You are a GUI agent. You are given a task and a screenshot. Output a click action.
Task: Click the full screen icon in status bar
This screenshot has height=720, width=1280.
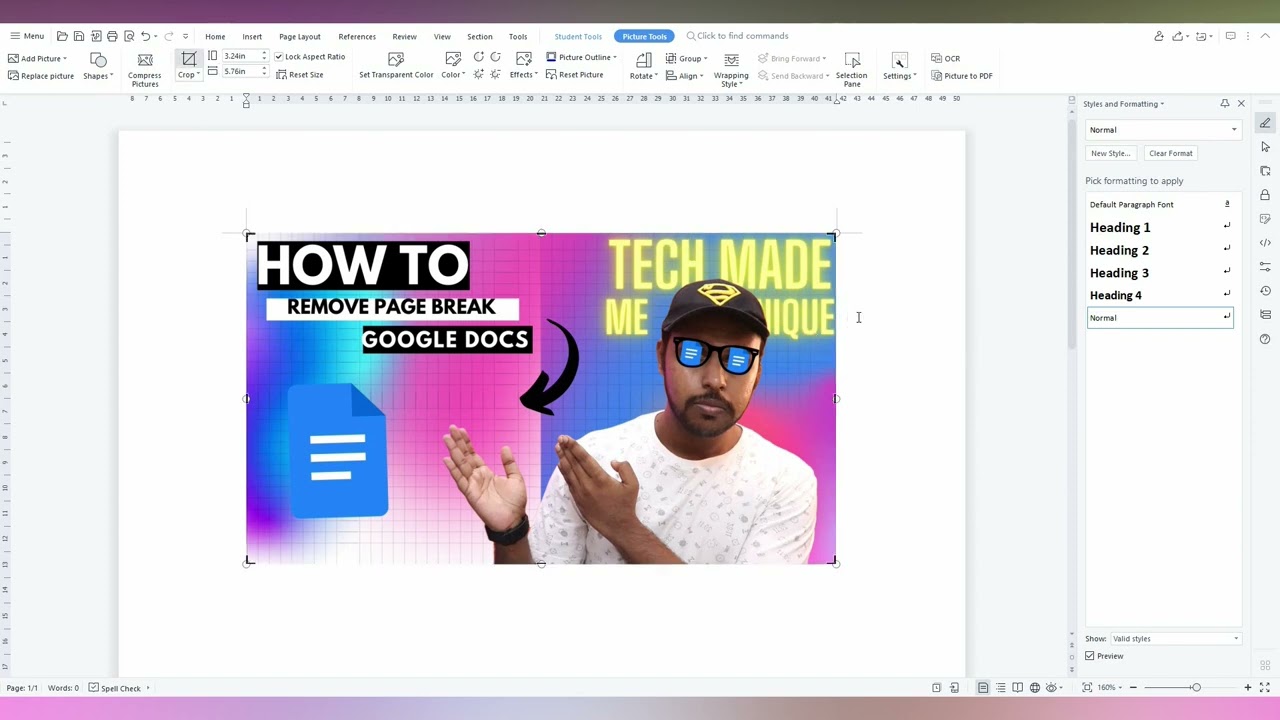coord(1264,688)
